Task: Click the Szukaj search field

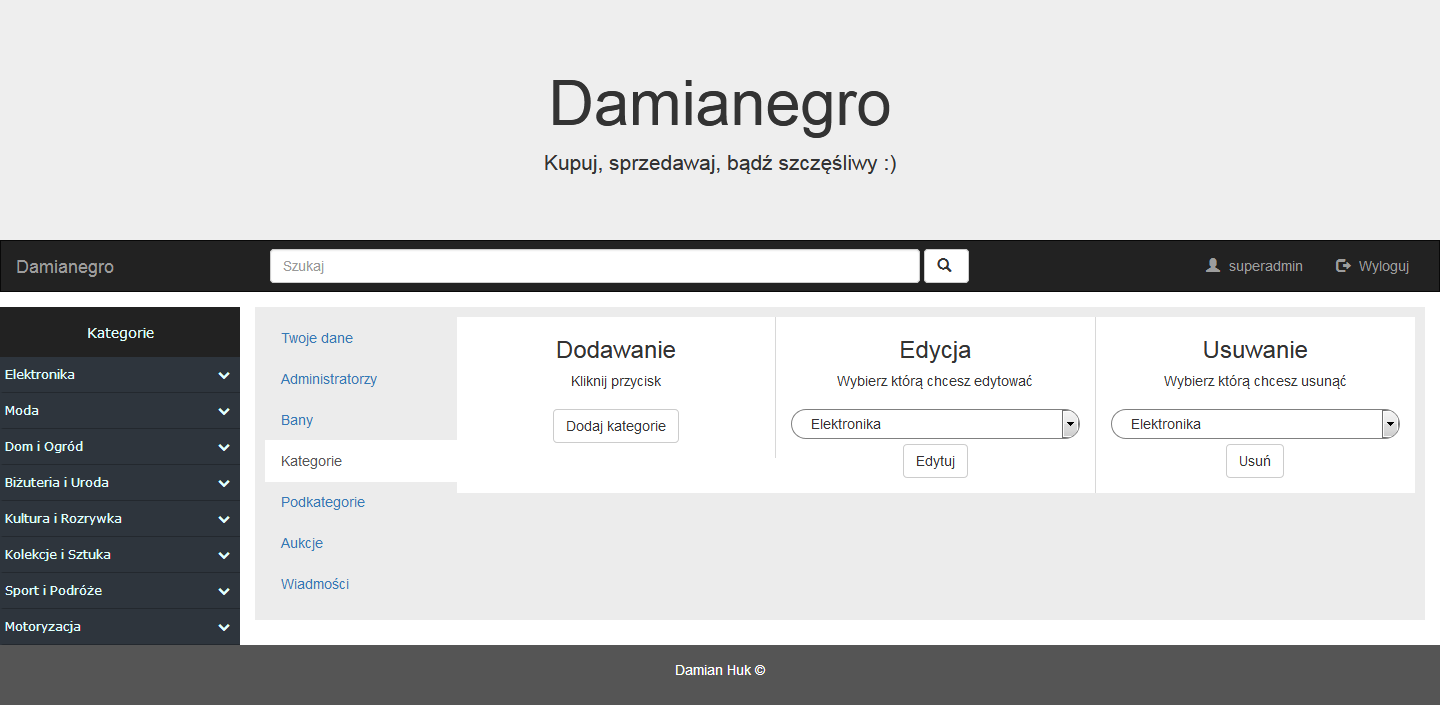Action: [x=594, y=266]
